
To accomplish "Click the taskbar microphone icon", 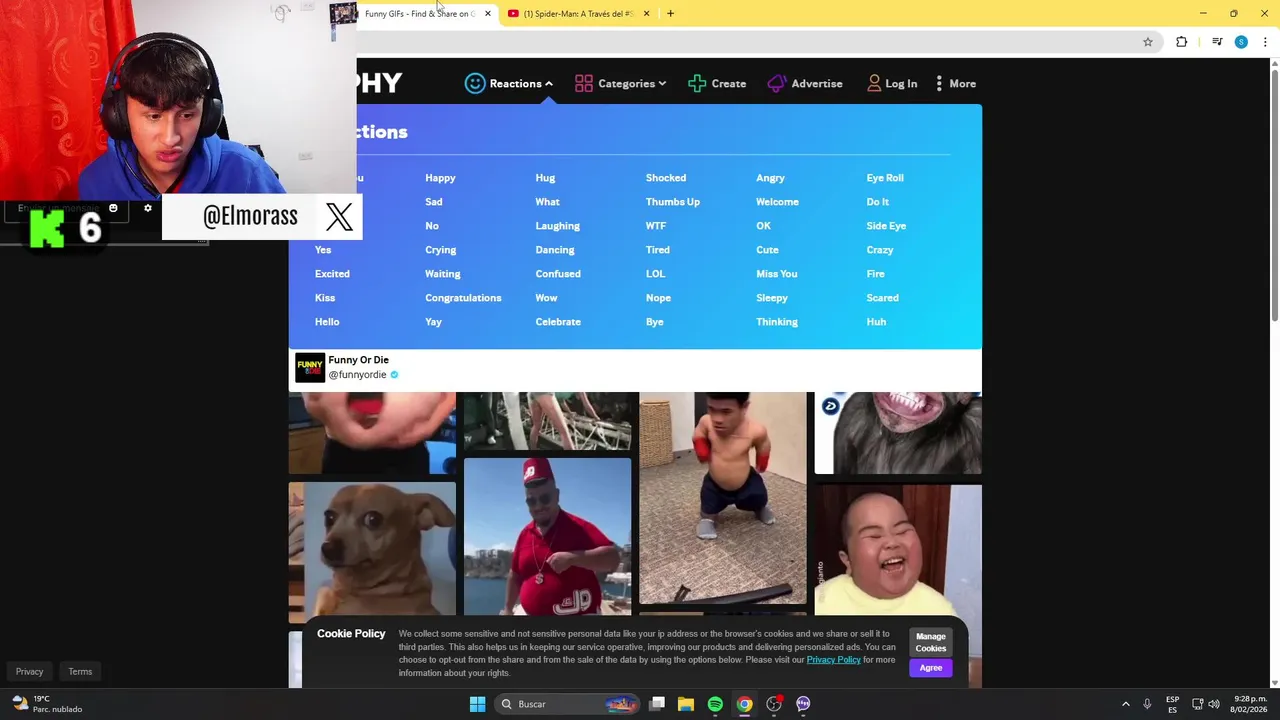I will point(1147,704).
